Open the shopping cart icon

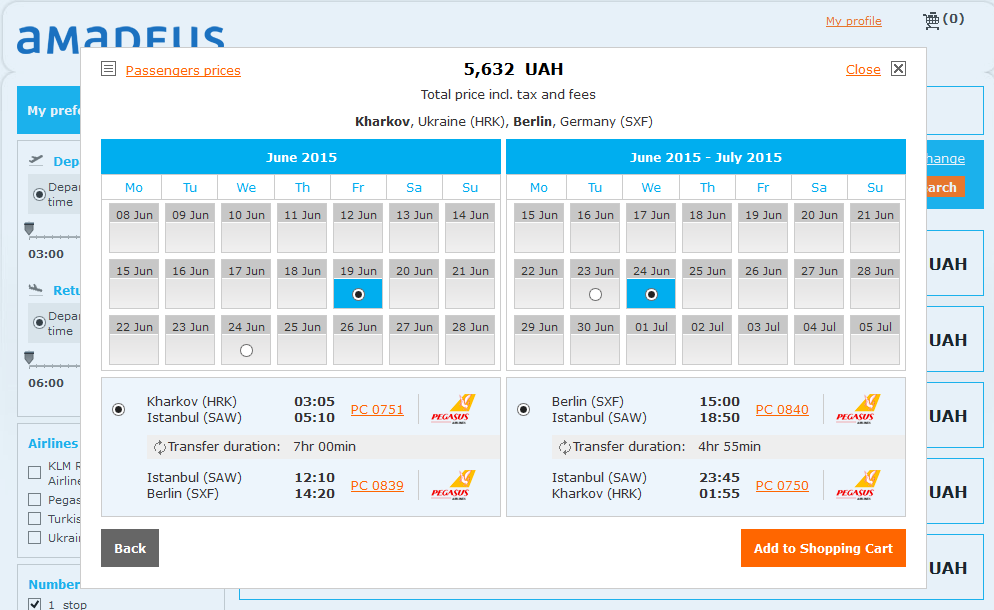coord(931,20)
